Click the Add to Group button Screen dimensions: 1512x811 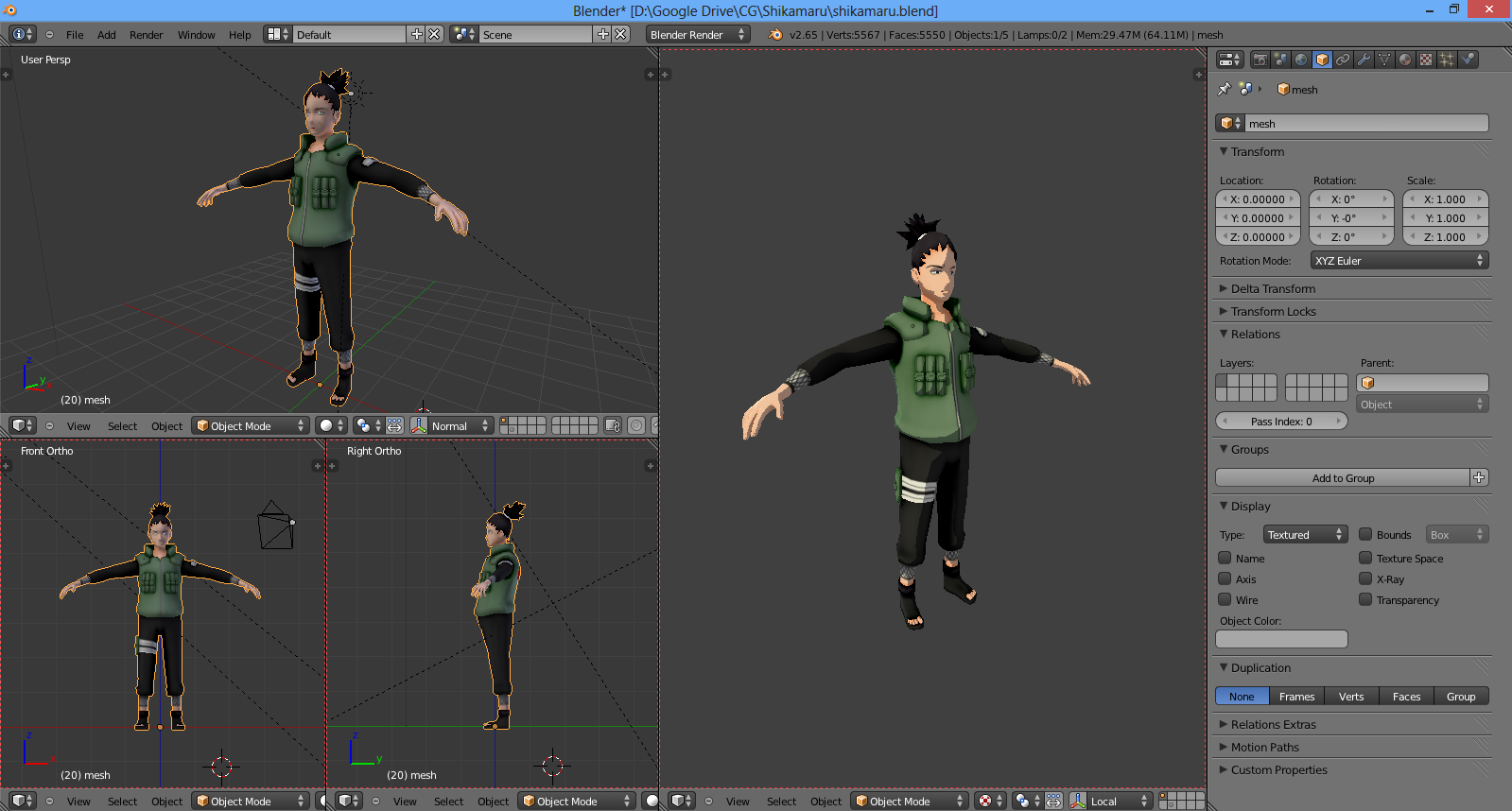click(x=1343, y=478)
